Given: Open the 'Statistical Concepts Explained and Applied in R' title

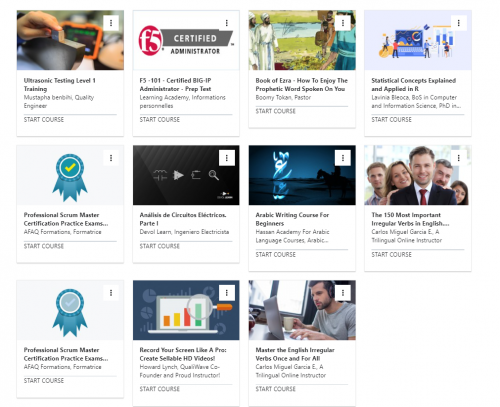Looking at the screenshot, I should (414, 85).
